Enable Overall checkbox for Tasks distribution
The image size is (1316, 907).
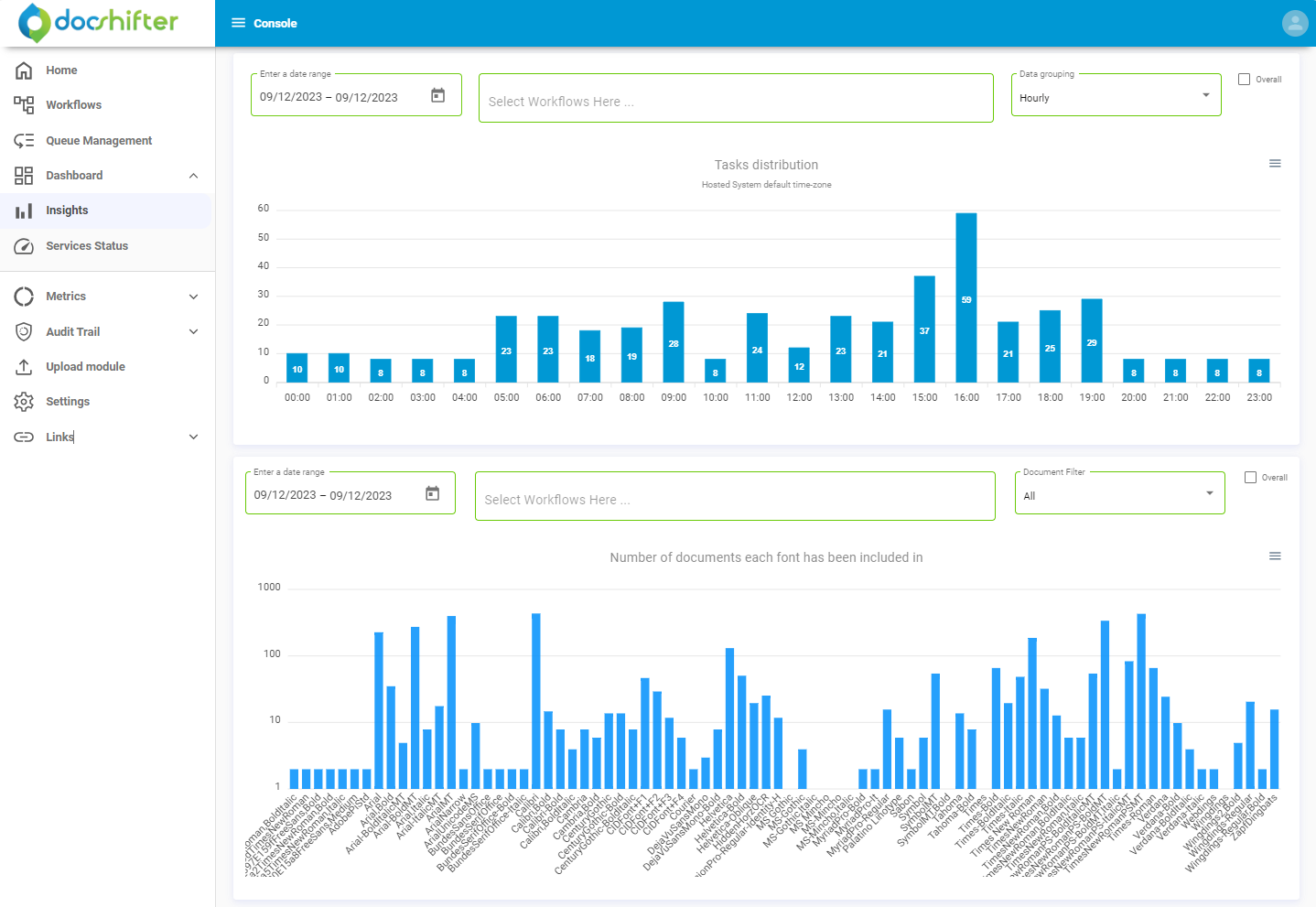[x=1244, y=80]
